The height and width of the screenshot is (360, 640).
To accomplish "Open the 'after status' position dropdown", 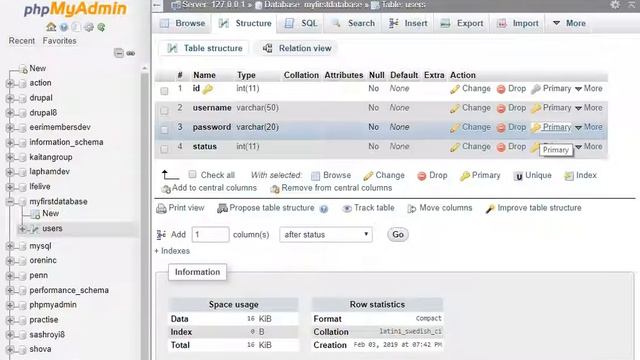I will (326, 235).
